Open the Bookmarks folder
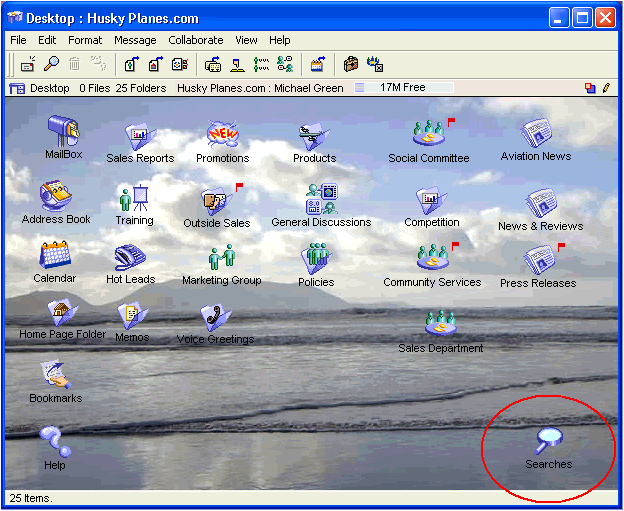 [x=55, y=377]
